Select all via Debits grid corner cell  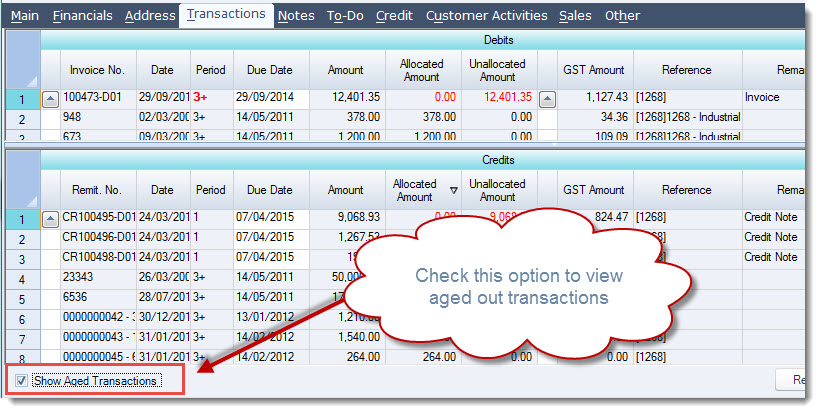pos(23,60)
